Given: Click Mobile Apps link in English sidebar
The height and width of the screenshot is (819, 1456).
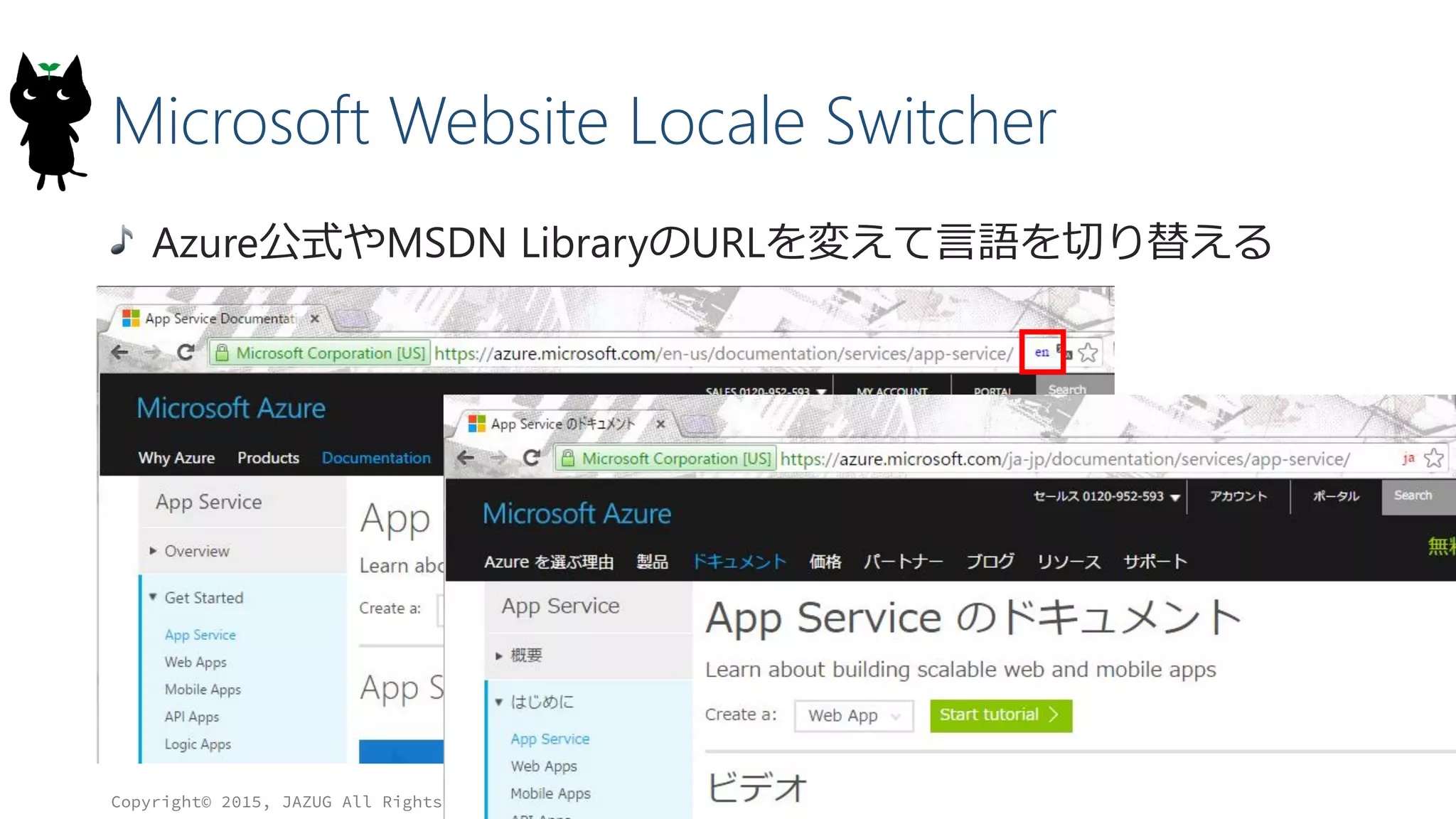Looking at the screenshot, I should click(203, 690).
